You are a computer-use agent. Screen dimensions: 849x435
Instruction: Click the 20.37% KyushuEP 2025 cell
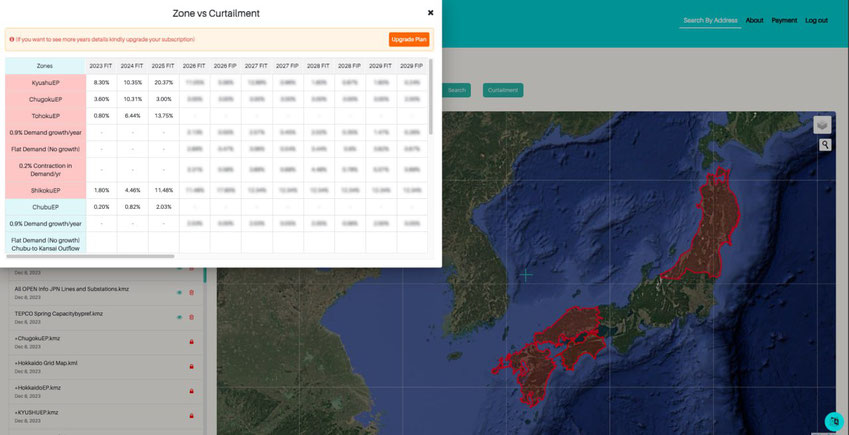[x=163, y=82]
